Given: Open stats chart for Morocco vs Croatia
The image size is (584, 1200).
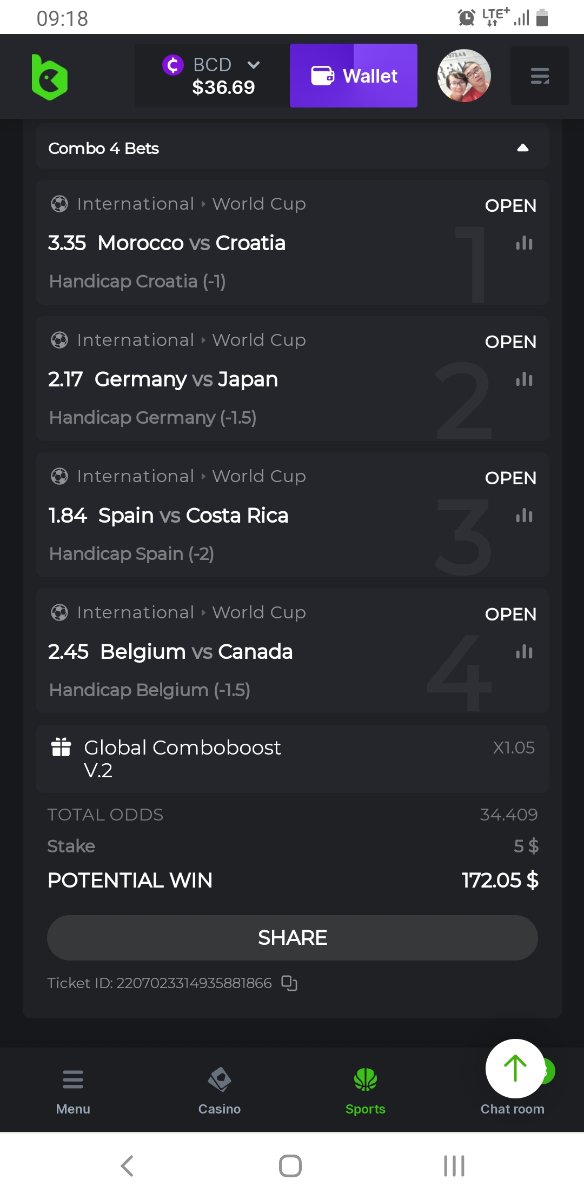Looking at the screenshot, I should (x=524, y=243).
